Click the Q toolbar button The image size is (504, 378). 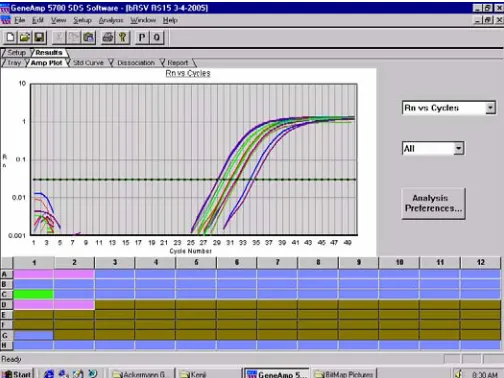click(157, 37)
